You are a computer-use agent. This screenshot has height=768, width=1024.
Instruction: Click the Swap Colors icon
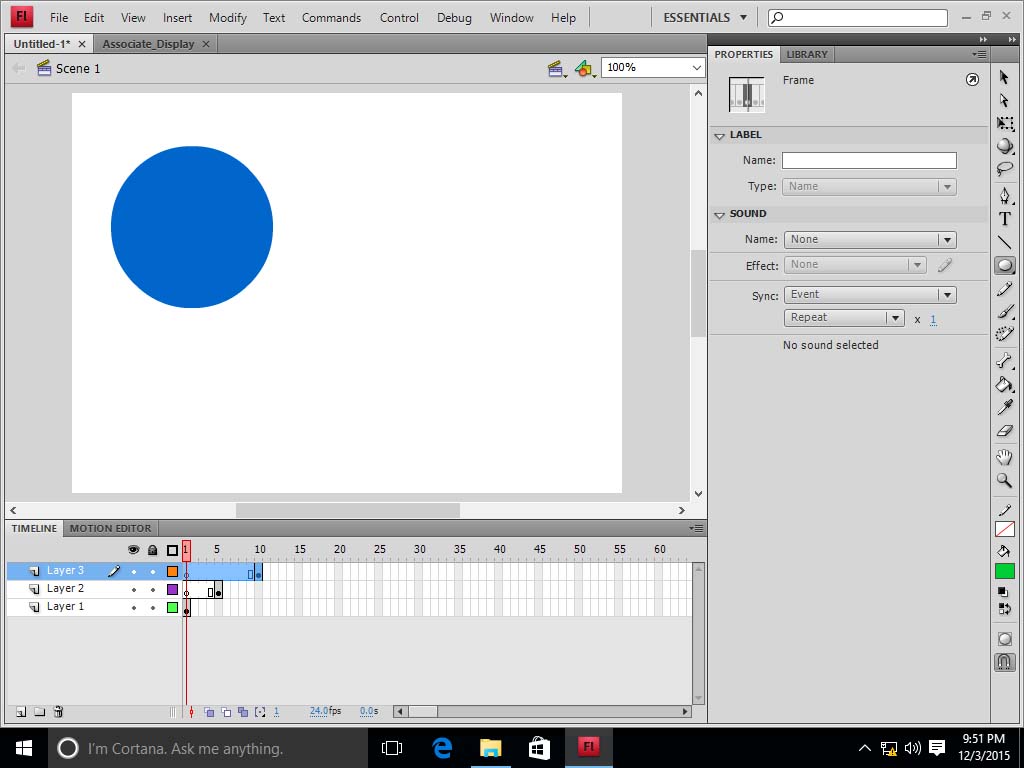click(x=1004, y=609)
